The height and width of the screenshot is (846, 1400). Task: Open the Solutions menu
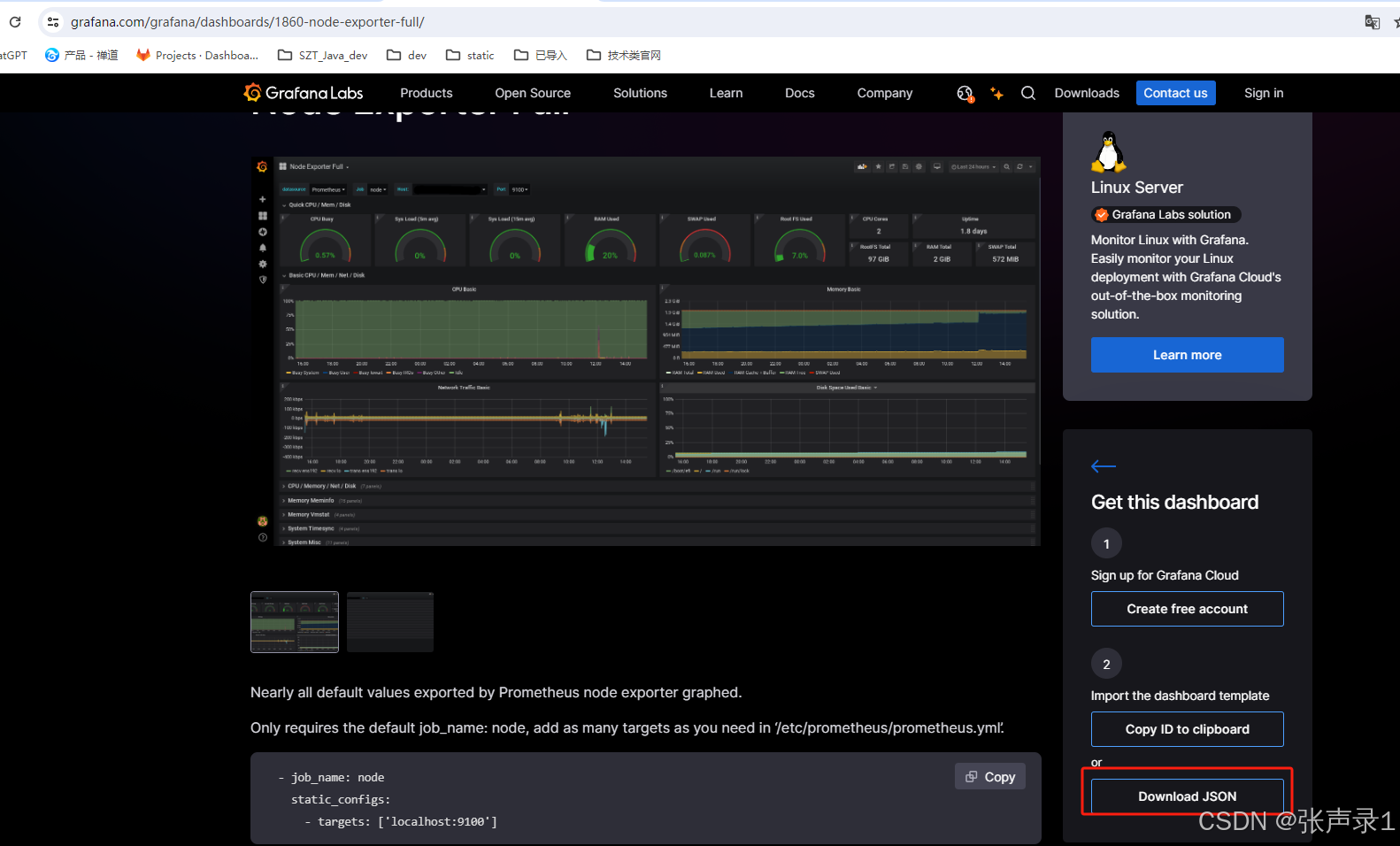click(x=640, y=93)
